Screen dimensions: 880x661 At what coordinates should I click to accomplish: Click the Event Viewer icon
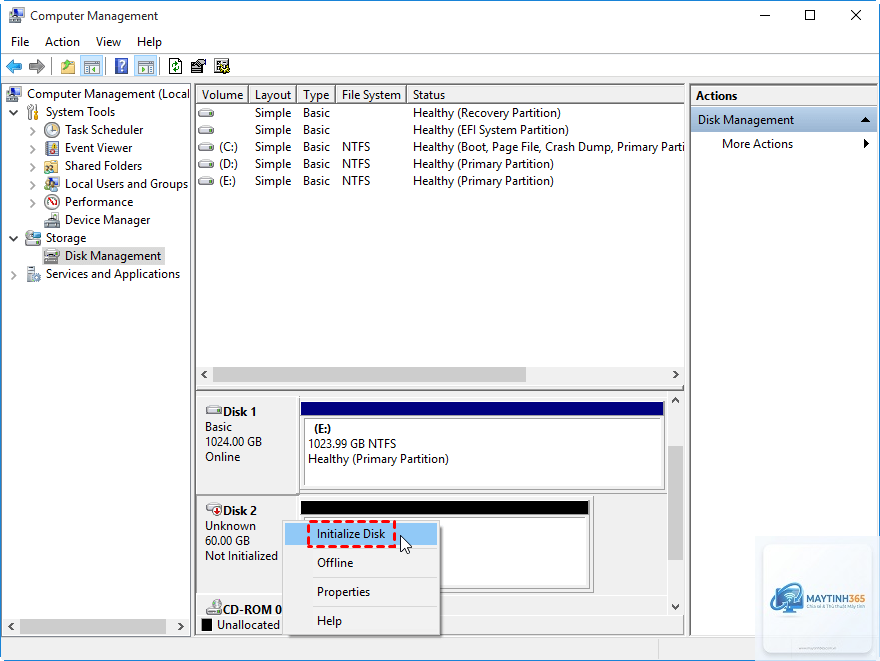pos(52,148)
